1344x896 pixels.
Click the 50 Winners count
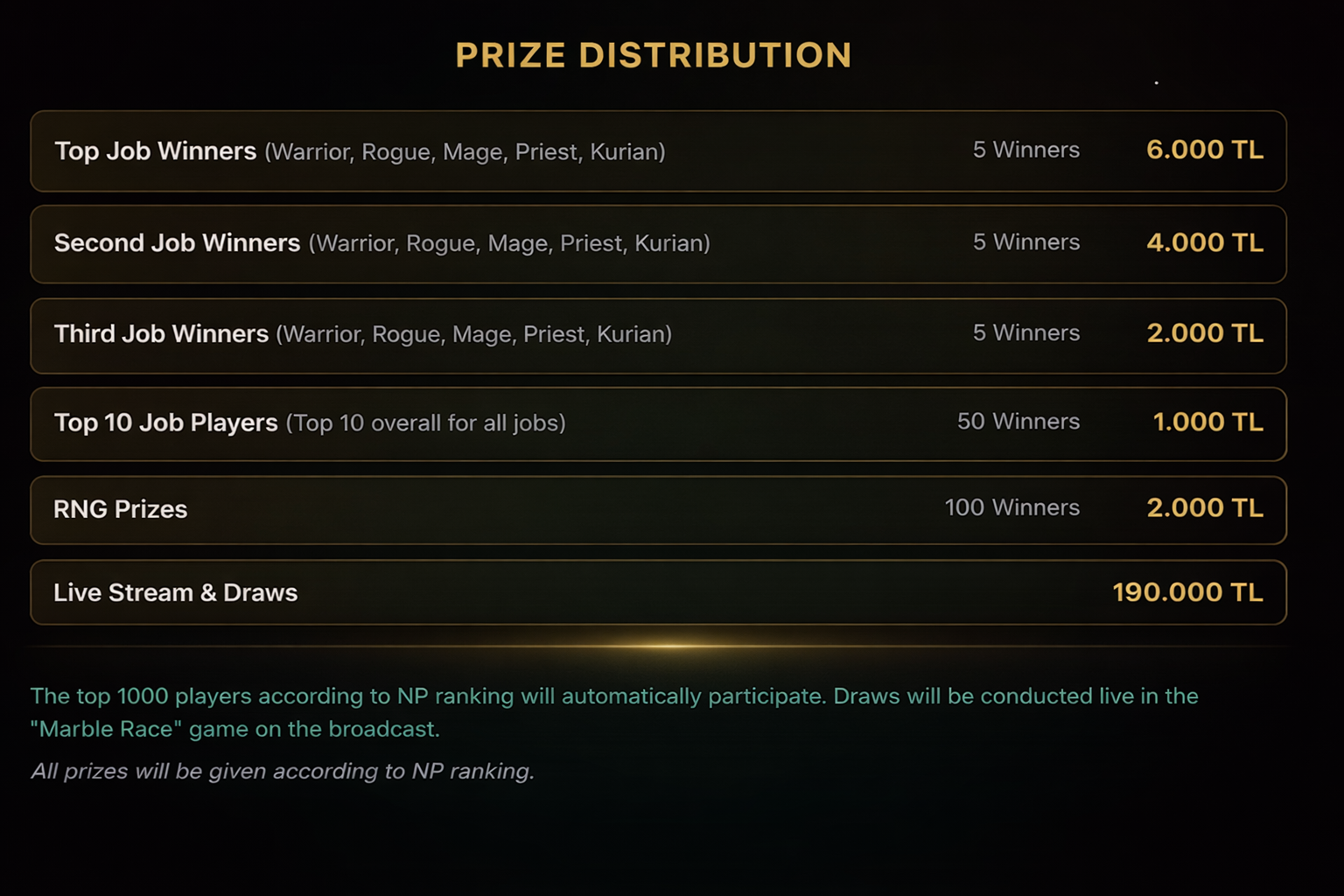click(1018, 422)
